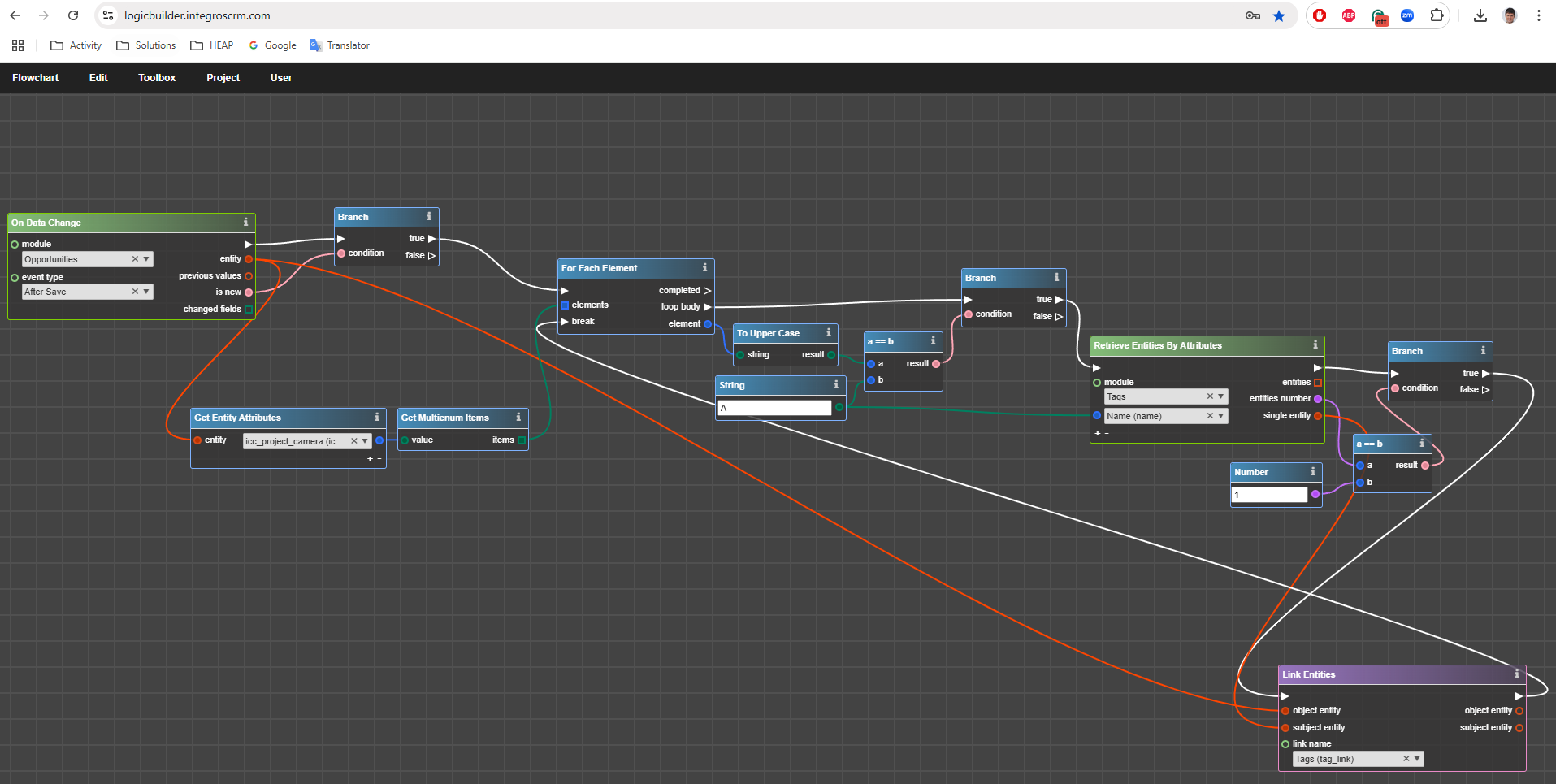
Task: Click the loop body output arrow
Action: point(707,307)
